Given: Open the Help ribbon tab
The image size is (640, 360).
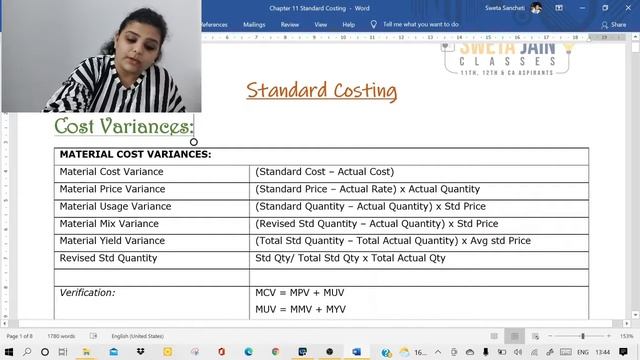Looking at the screenshot, I should pyautogui.click(x=348, y=24).
